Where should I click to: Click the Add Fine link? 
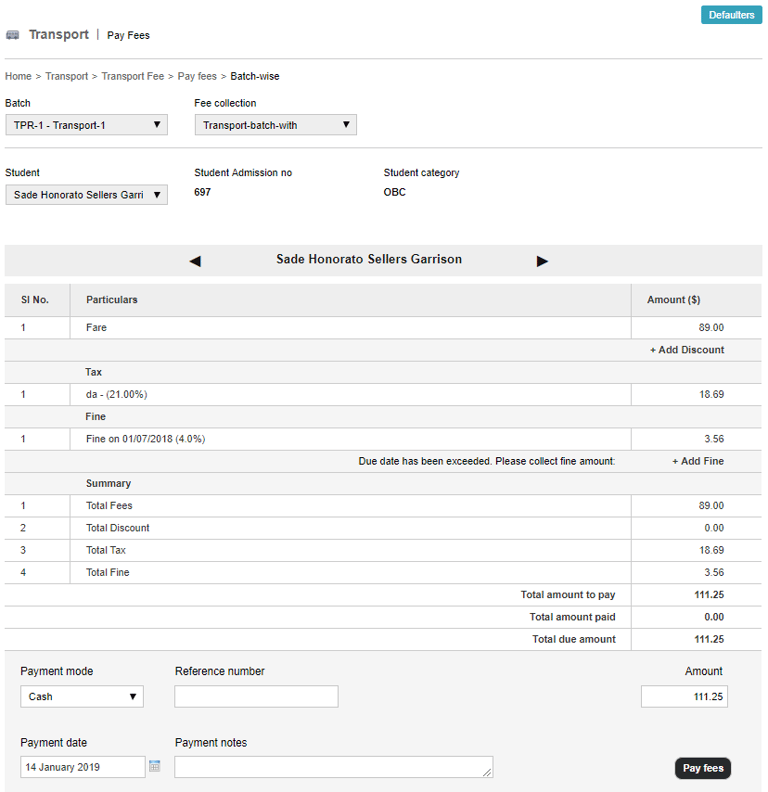coord(697,461)
